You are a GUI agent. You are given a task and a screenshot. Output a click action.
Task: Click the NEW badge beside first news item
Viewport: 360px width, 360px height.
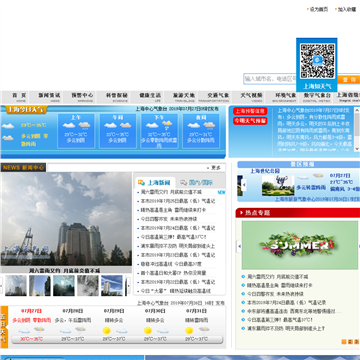tap(221, 192)
